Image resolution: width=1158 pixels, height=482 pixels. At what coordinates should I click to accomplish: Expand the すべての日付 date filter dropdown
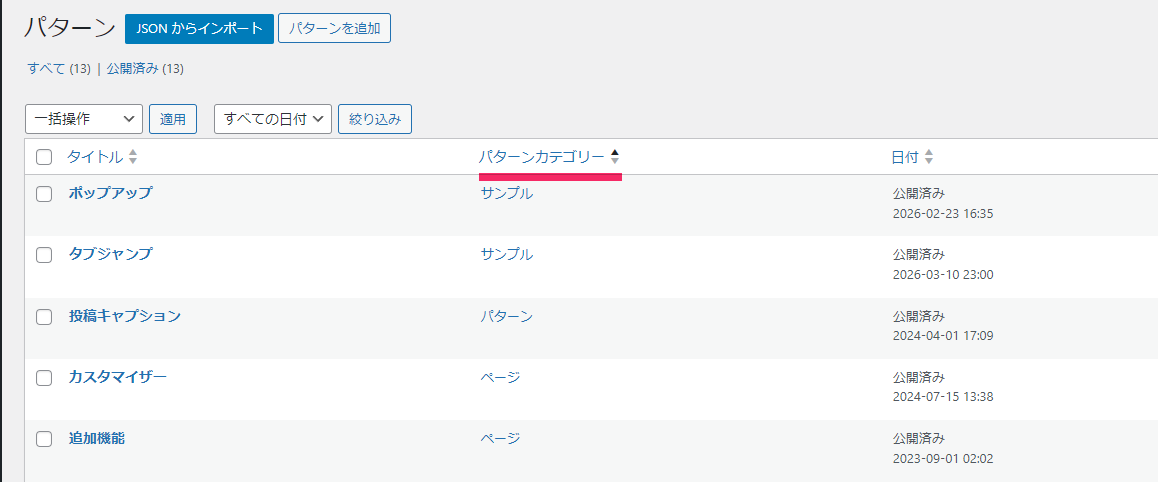coord(272,119)
